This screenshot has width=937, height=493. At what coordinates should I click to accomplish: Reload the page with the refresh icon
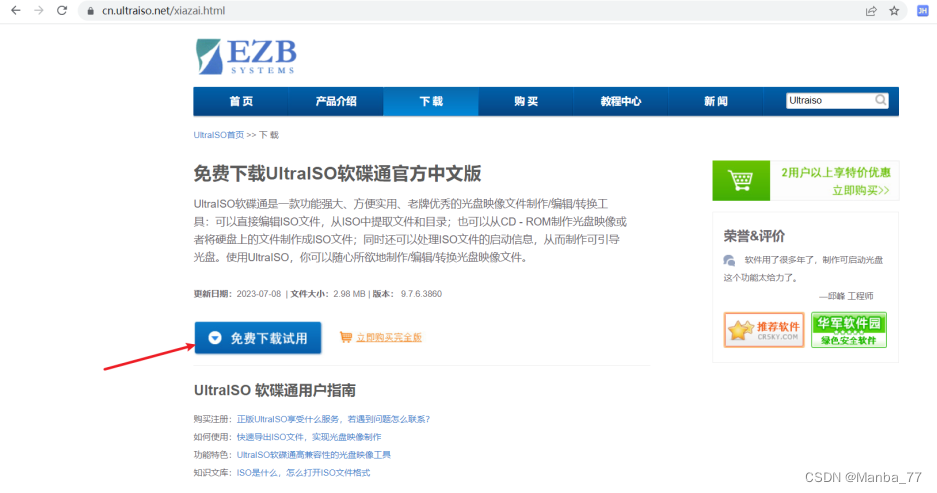tap(62, 11)
